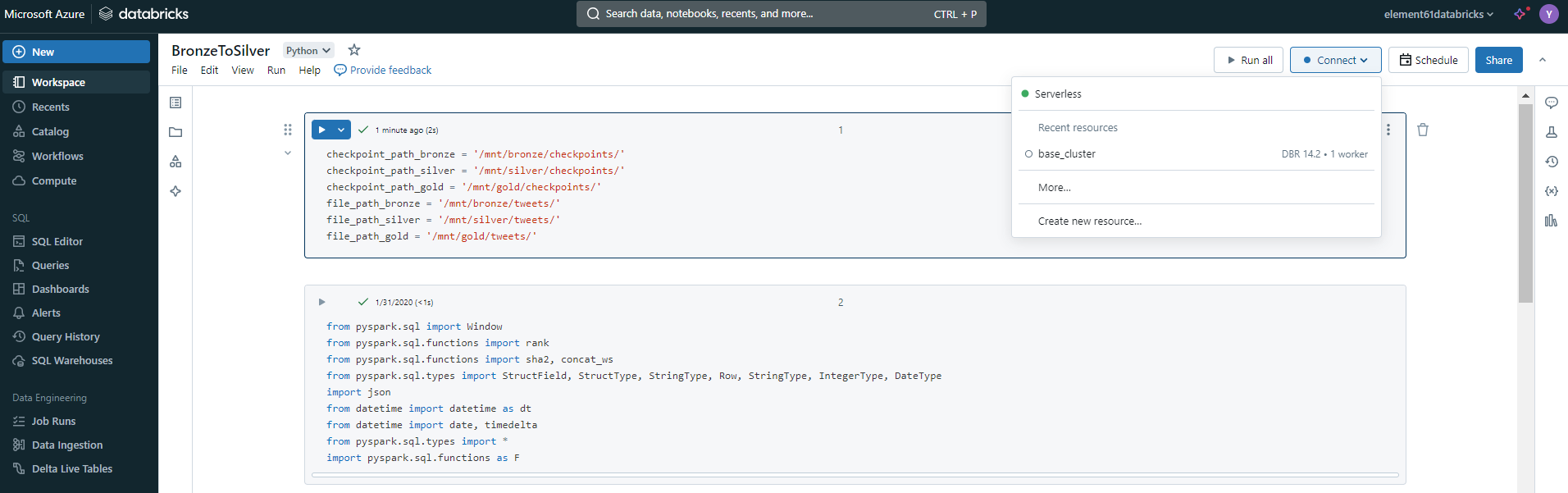This screenshot has height=493, width=1568.
Task: Select the Serverless compute option
Action: coord(1058,94)
